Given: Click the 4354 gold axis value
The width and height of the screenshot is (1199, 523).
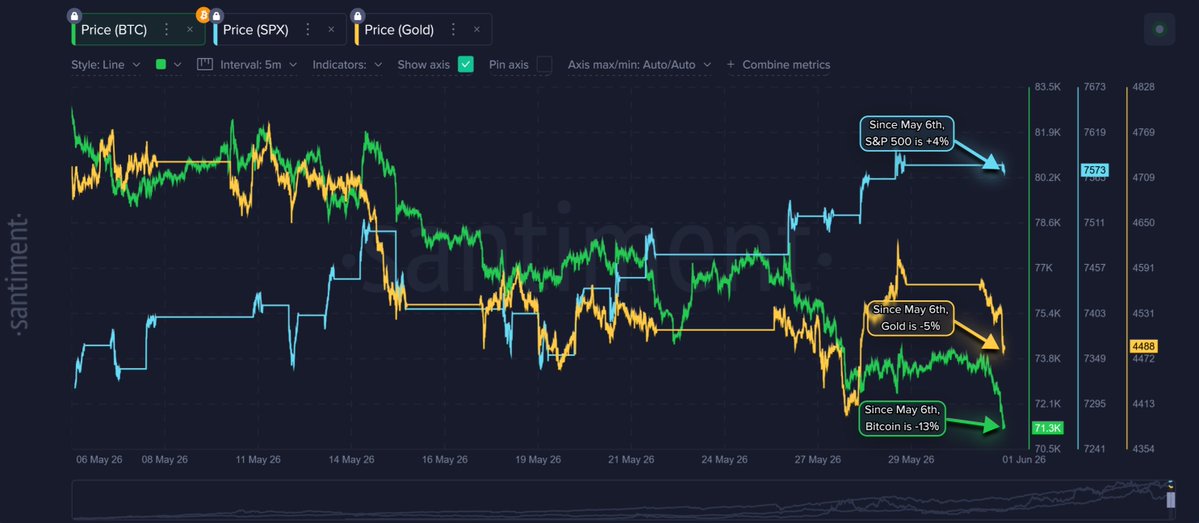Looking at the screenshot, I should [x=1144, y=449].
